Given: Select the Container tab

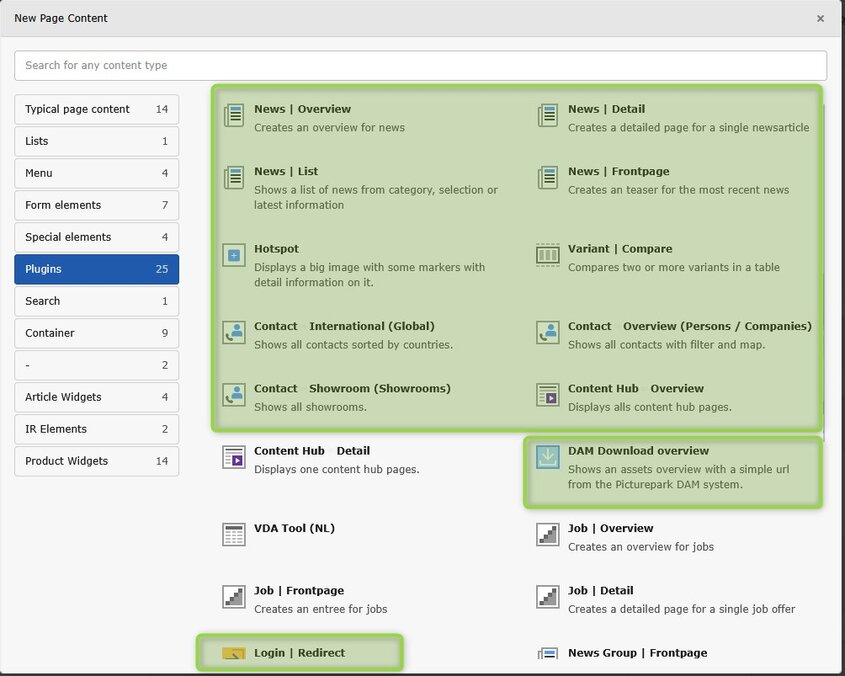Looking at the screenshot, I should (96, 333).
